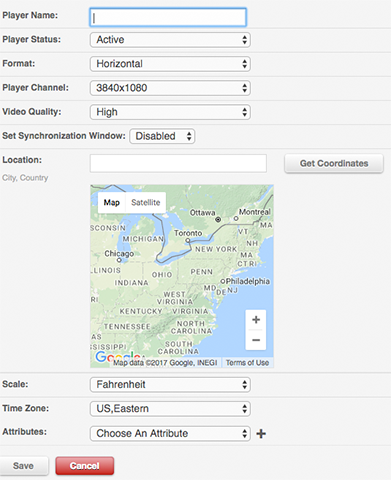391x480 pixels.
Task: Click the Save button
Action: (24, 466)
